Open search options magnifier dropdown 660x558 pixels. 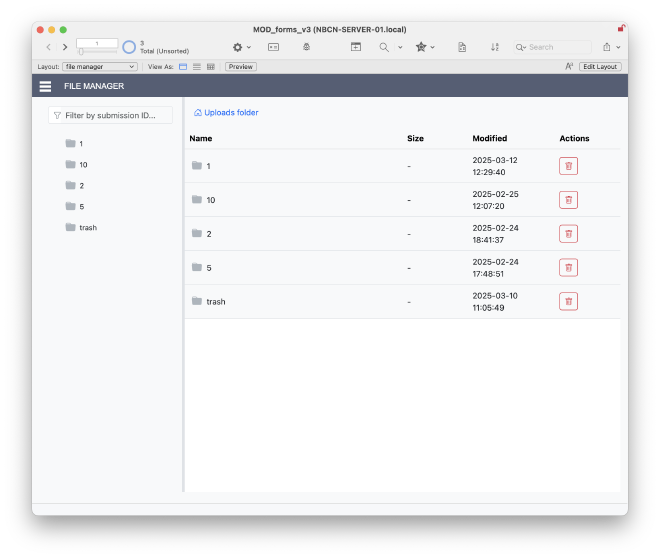(x=521, y=47)
